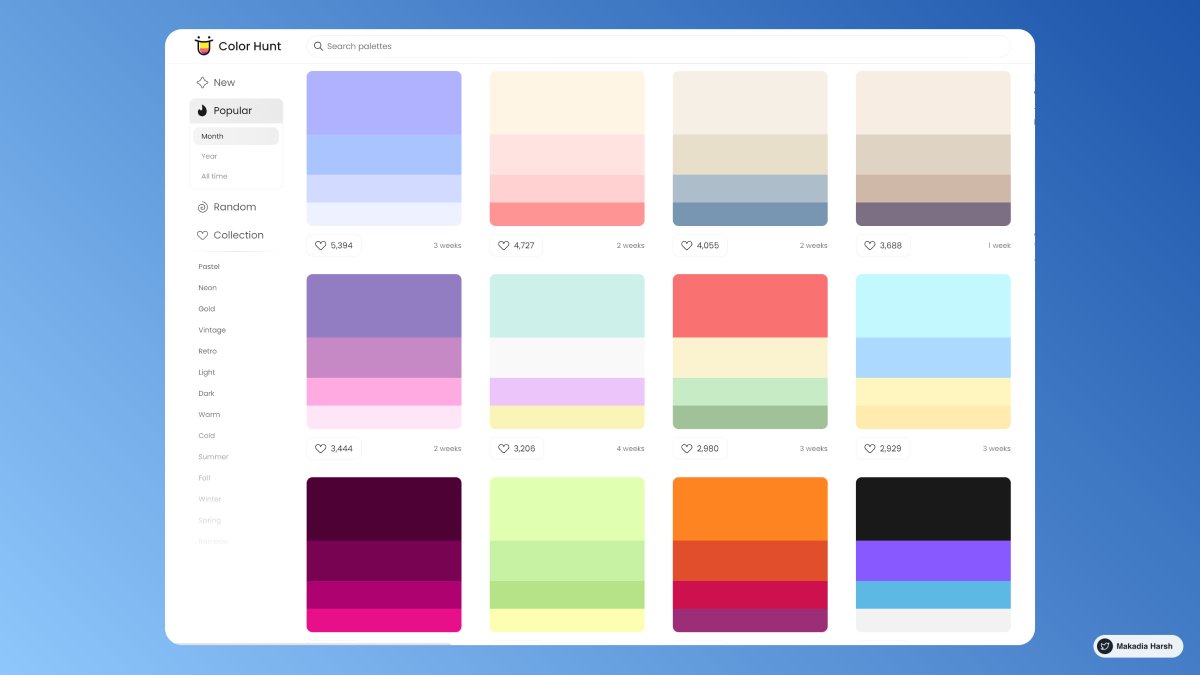
Task: Click the heart icon on the 5,394 palette
Action: pos(320,245)
